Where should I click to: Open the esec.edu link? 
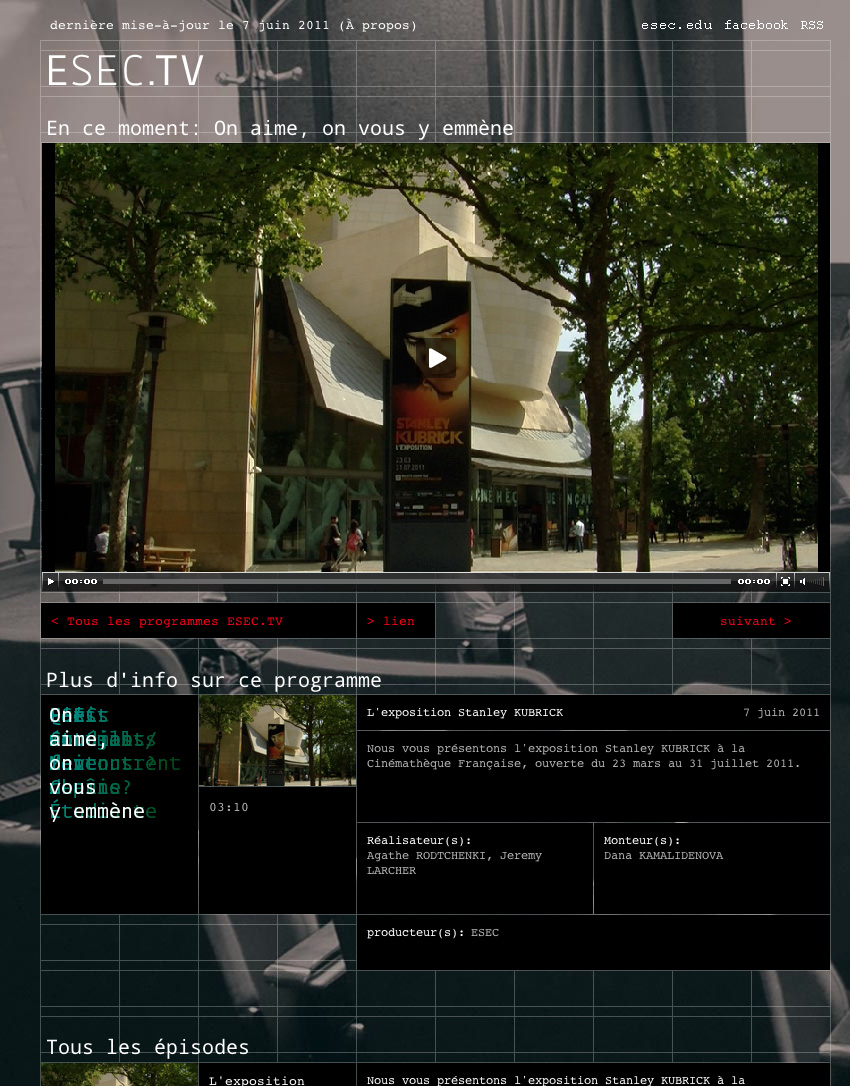point(676,25)
